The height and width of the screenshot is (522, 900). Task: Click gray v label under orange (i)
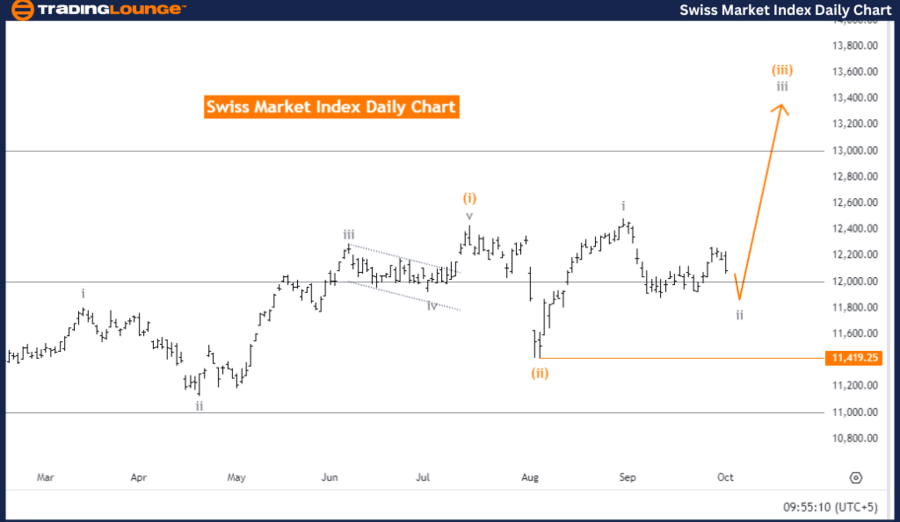(x=468, y=215)
